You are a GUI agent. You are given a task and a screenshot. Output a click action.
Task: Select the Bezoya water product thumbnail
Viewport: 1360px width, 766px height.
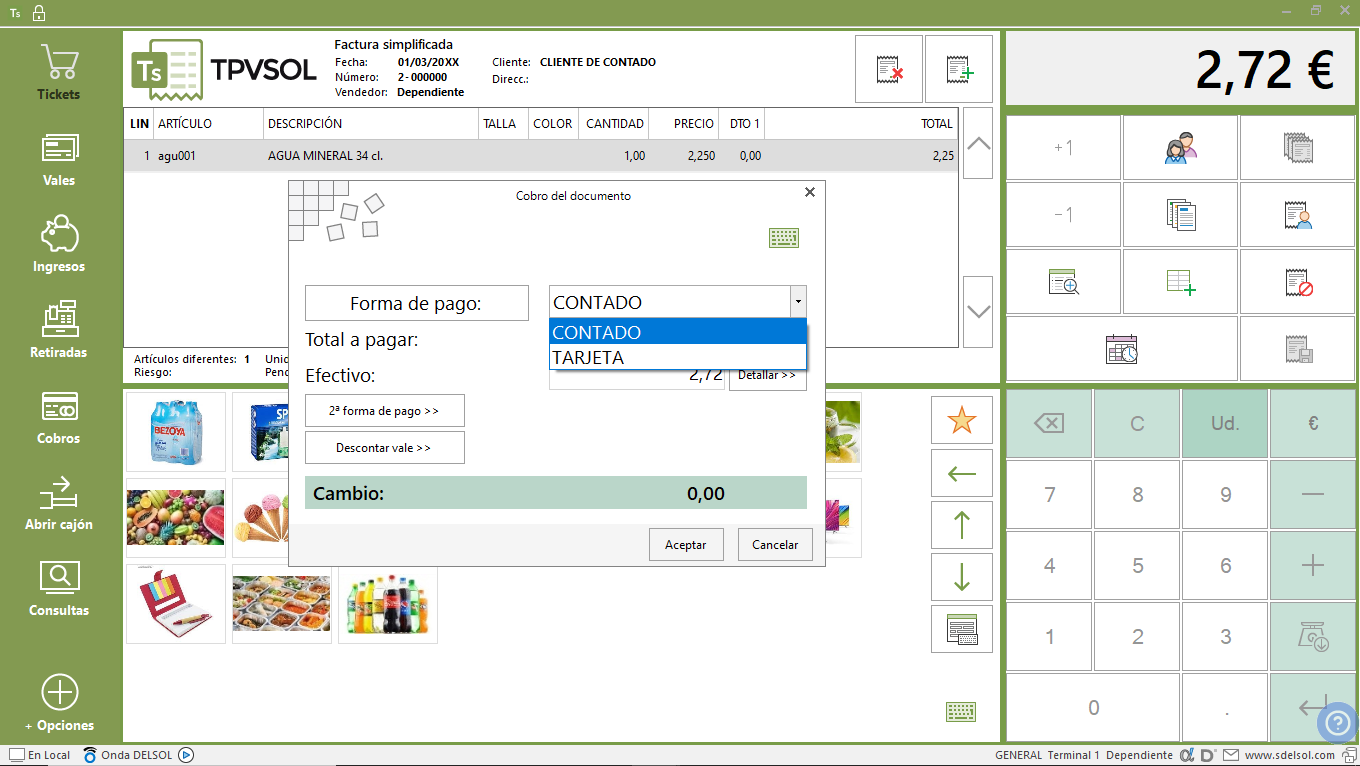coord(176,432)
